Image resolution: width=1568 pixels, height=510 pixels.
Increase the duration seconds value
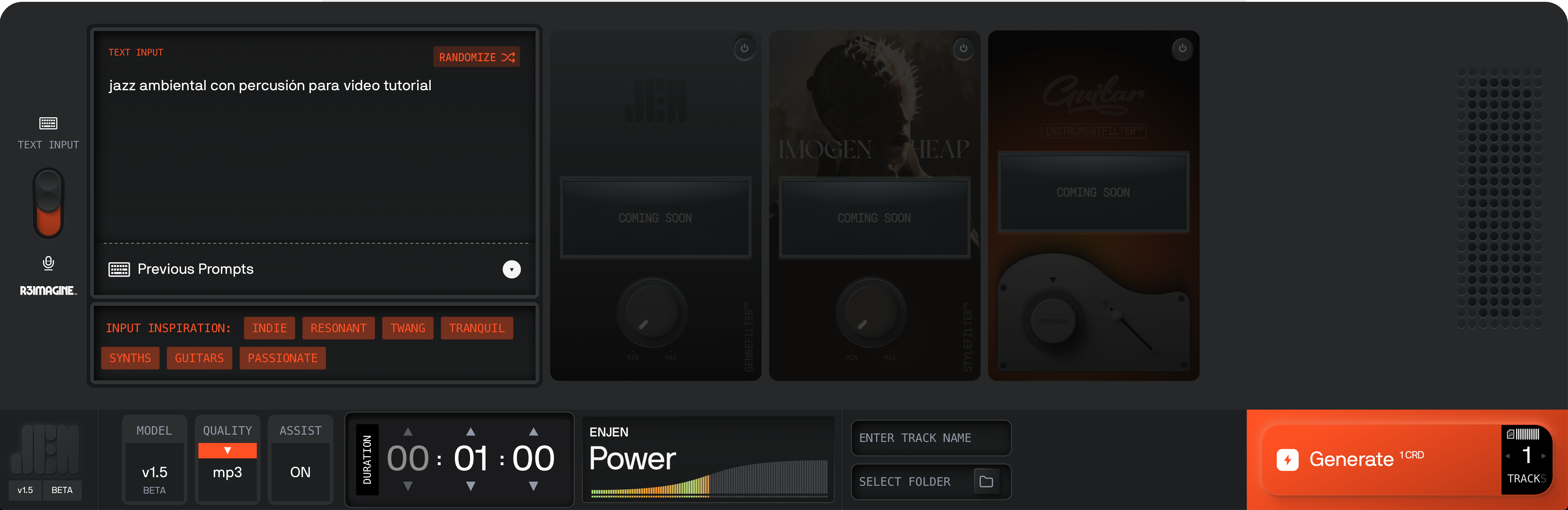(x=533, y=432)
